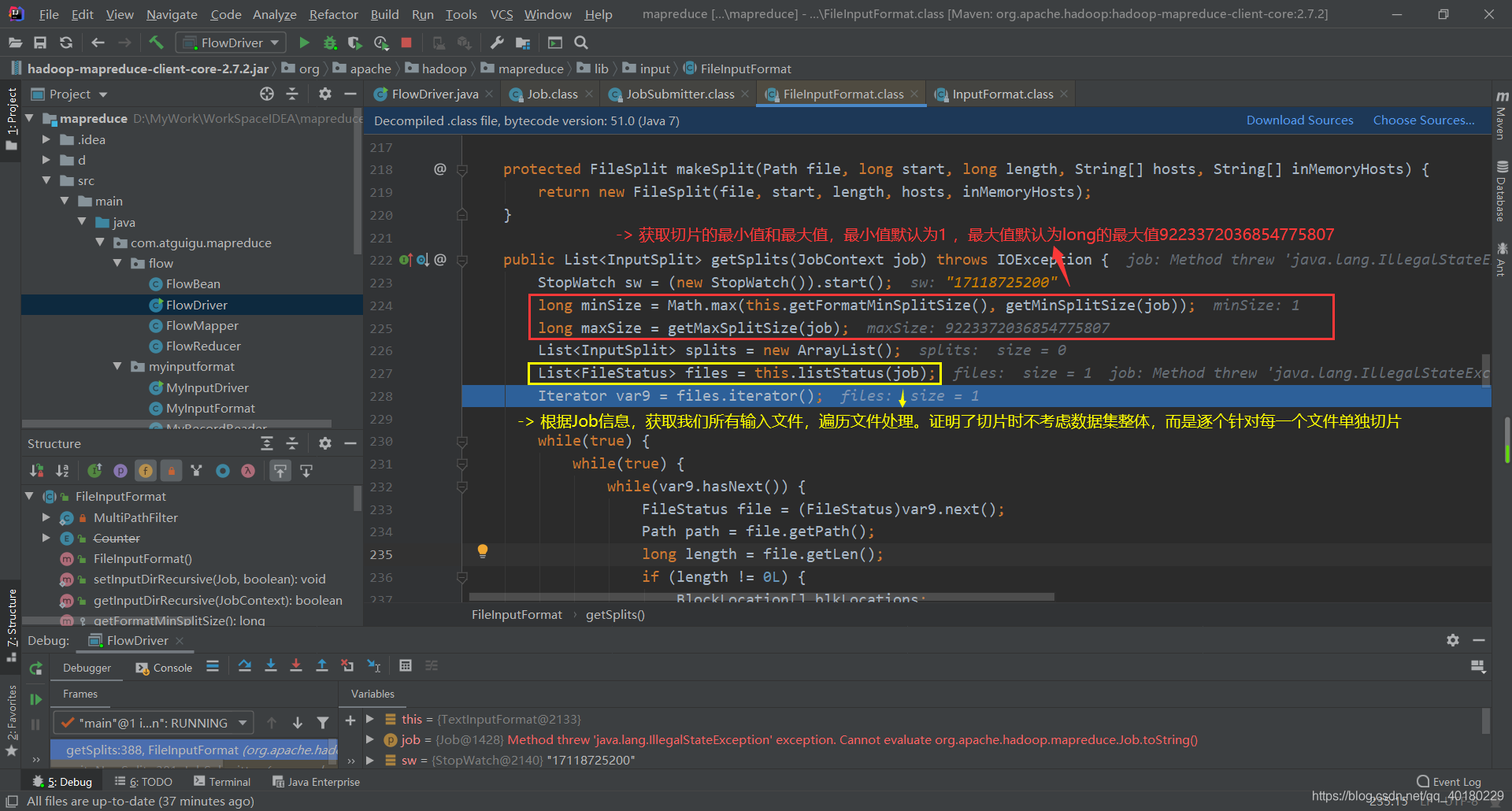This screenshot has width=1512, height=811.
Task: Toggle Autoscroll to Source in Structure
Action: click(x=280, y=471)
